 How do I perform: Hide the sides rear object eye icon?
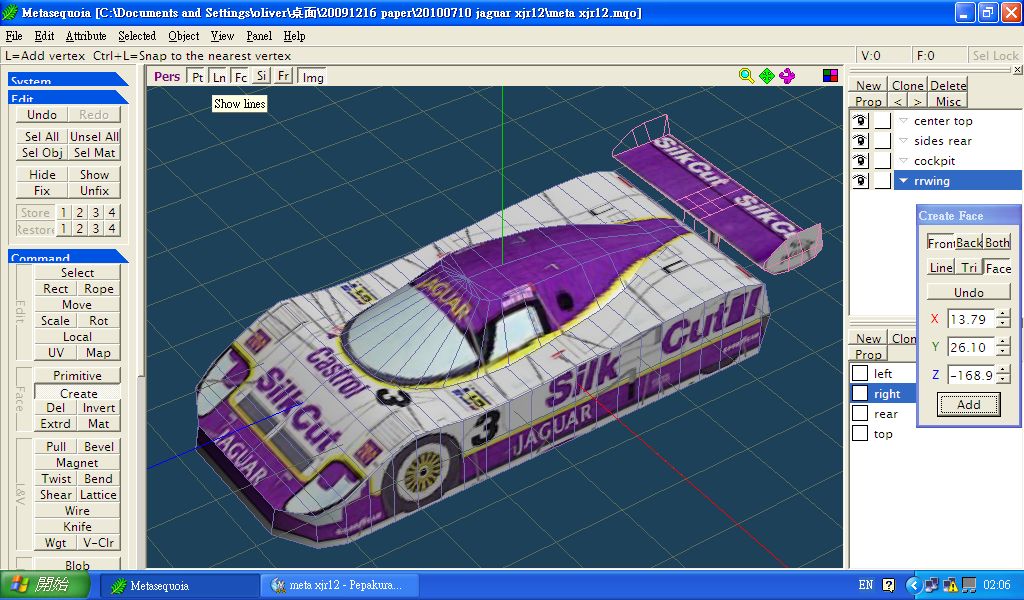pos(860,140)
